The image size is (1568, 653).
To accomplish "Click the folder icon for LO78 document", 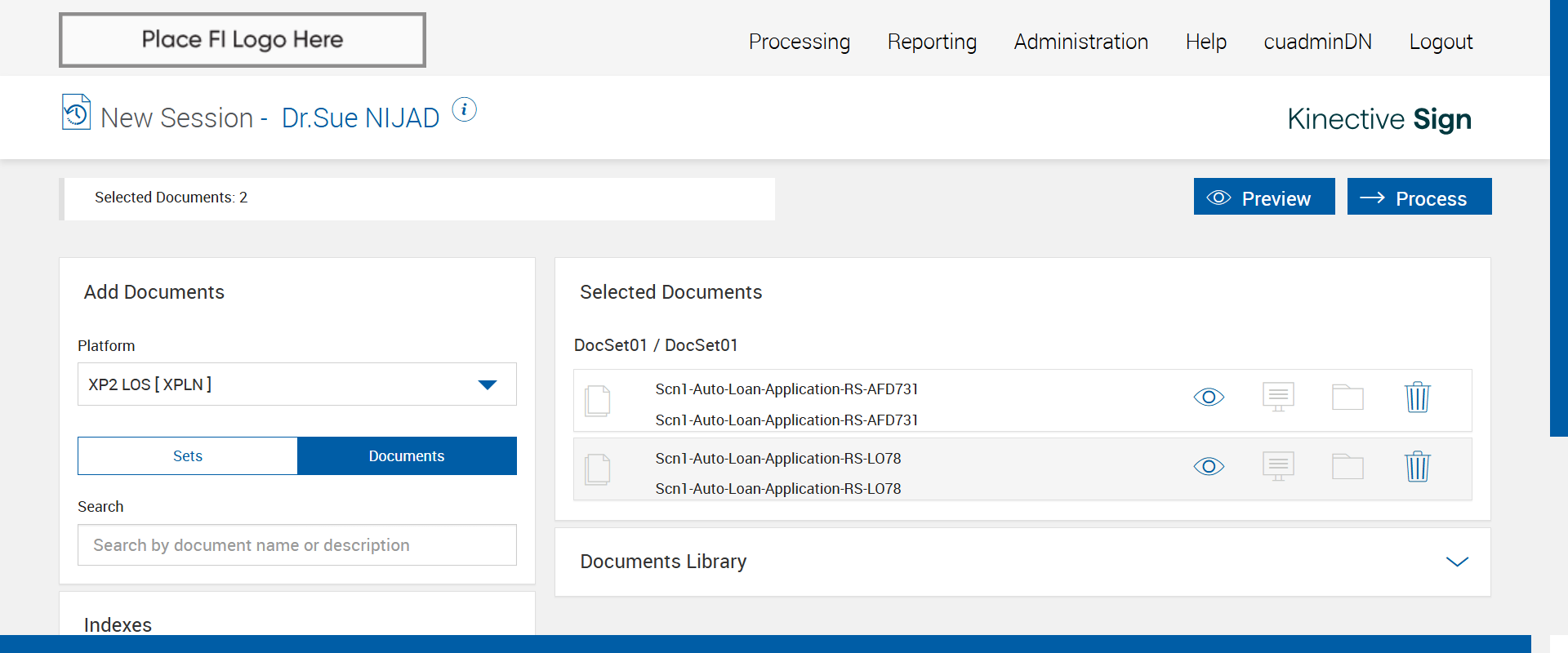I will pos(1347,467).
